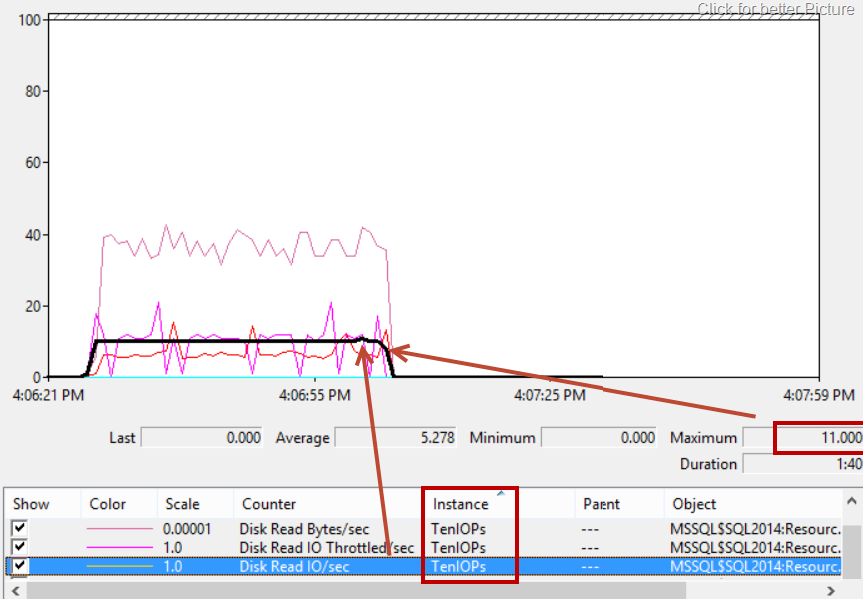This screenshot has height=599, width=863.
Task: Select the Disk Read IO Throttled/sec counter
Action: tap(326, 548)
